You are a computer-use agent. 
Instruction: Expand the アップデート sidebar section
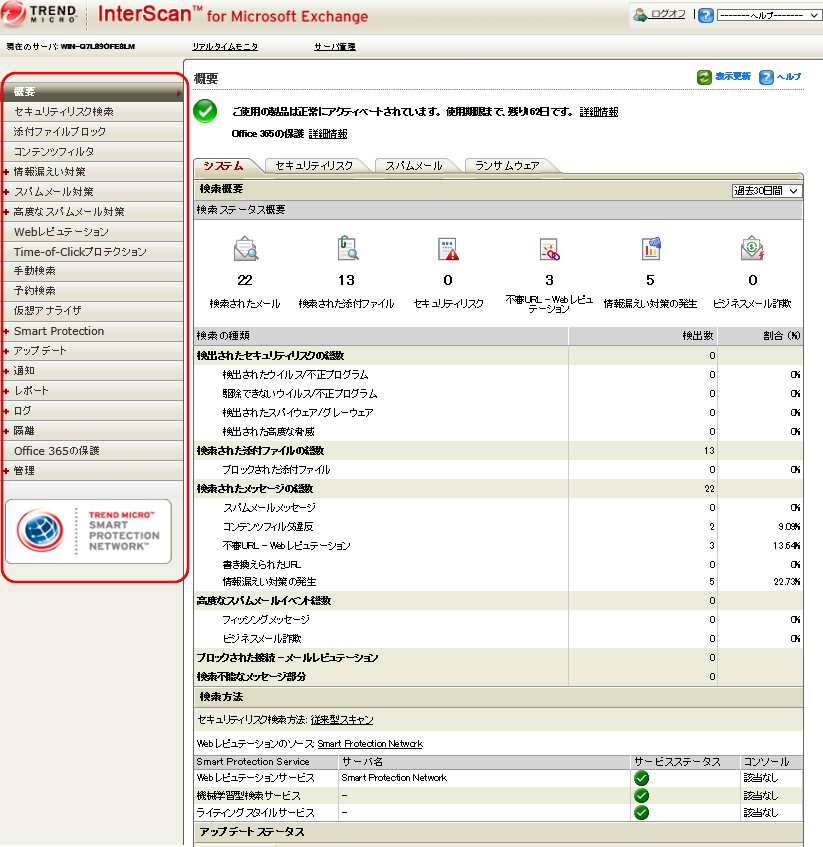pyautogui.click(x=8, y=351)
